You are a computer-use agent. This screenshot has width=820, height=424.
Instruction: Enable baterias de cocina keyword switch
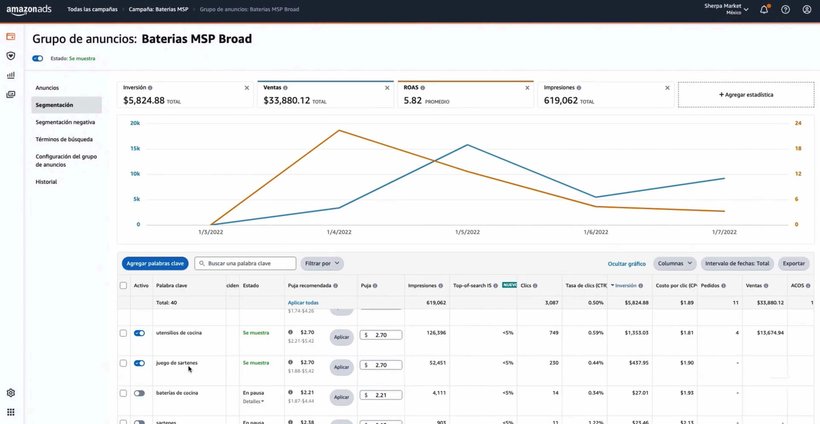tap(139, 393)
